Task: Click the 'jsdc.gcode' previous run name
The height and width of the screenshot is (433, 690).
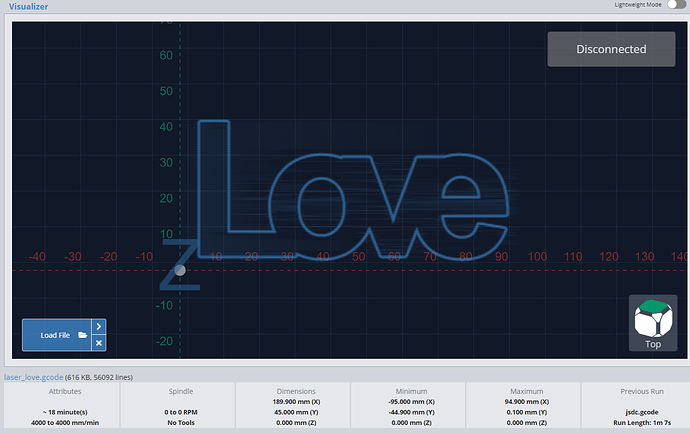Action: click(x=642, y=412)
